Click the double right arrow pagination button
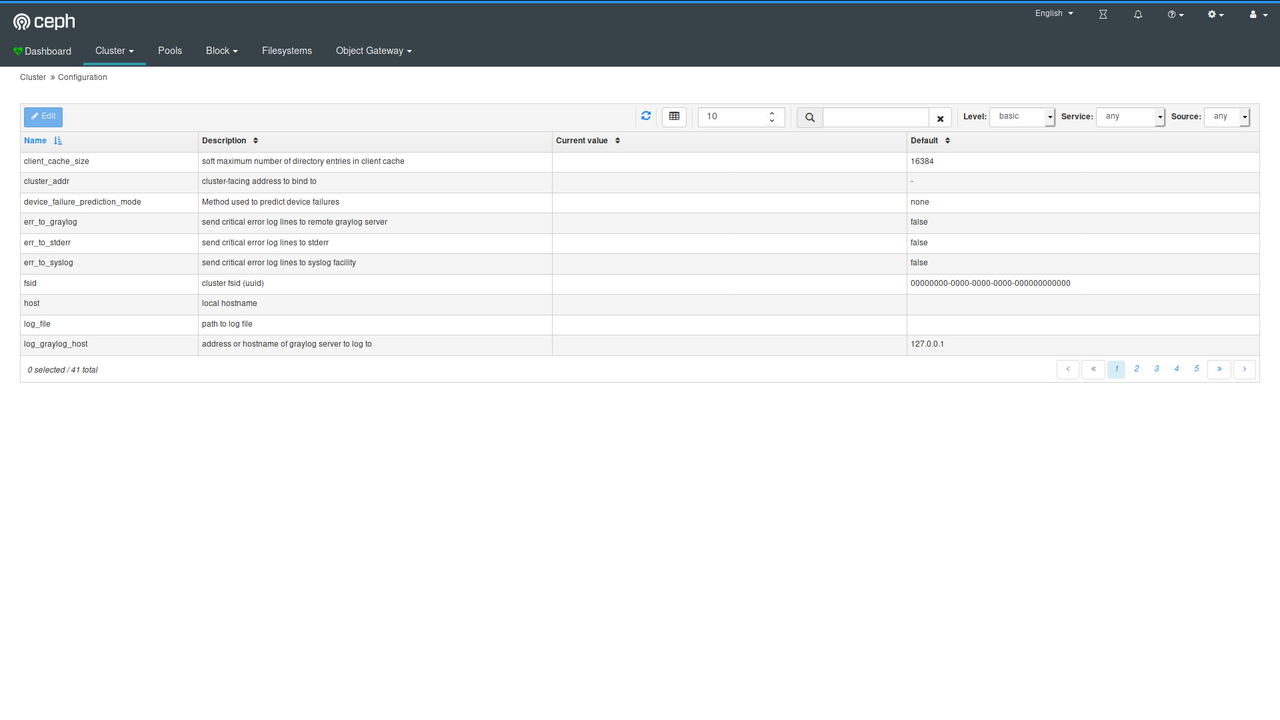This screenshot has width=1280, height=720. click(1219, 369)
